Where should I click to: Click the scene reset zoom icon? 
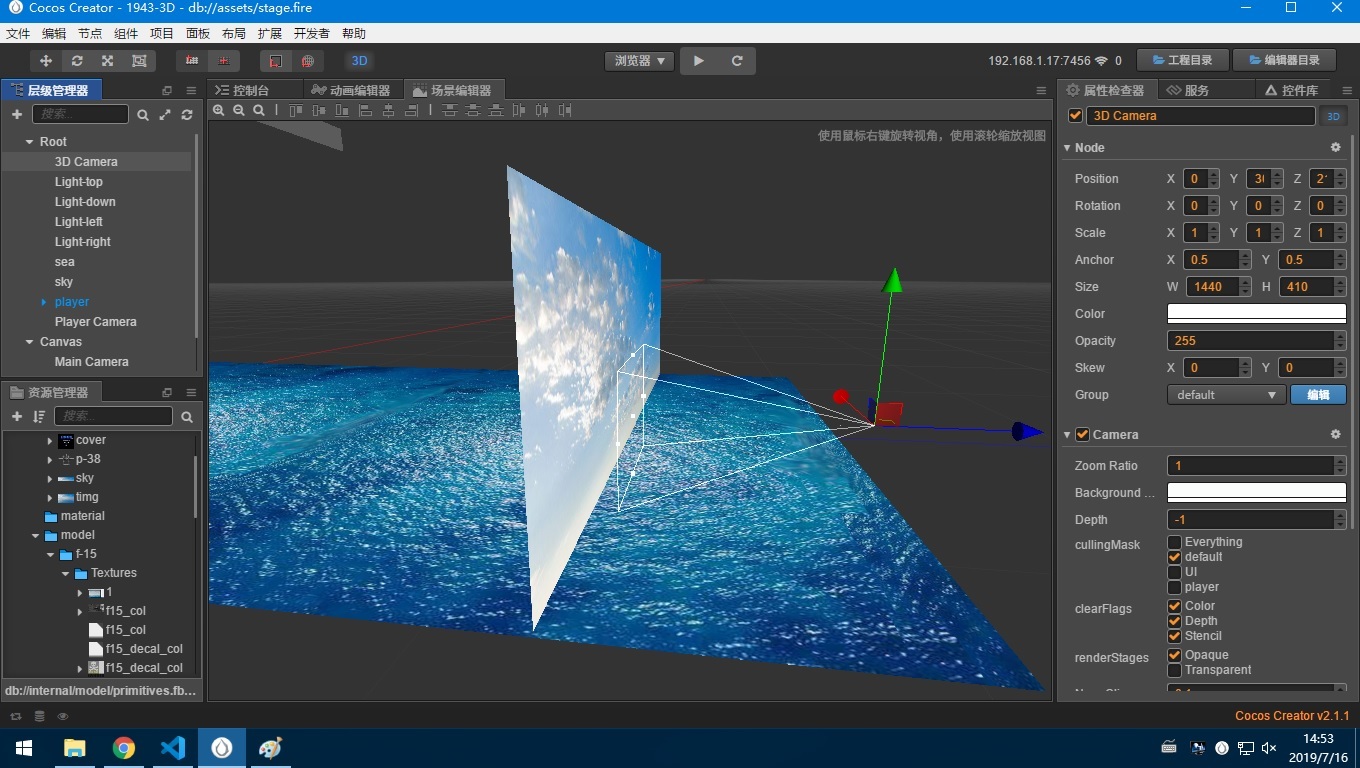pos(259,111)
